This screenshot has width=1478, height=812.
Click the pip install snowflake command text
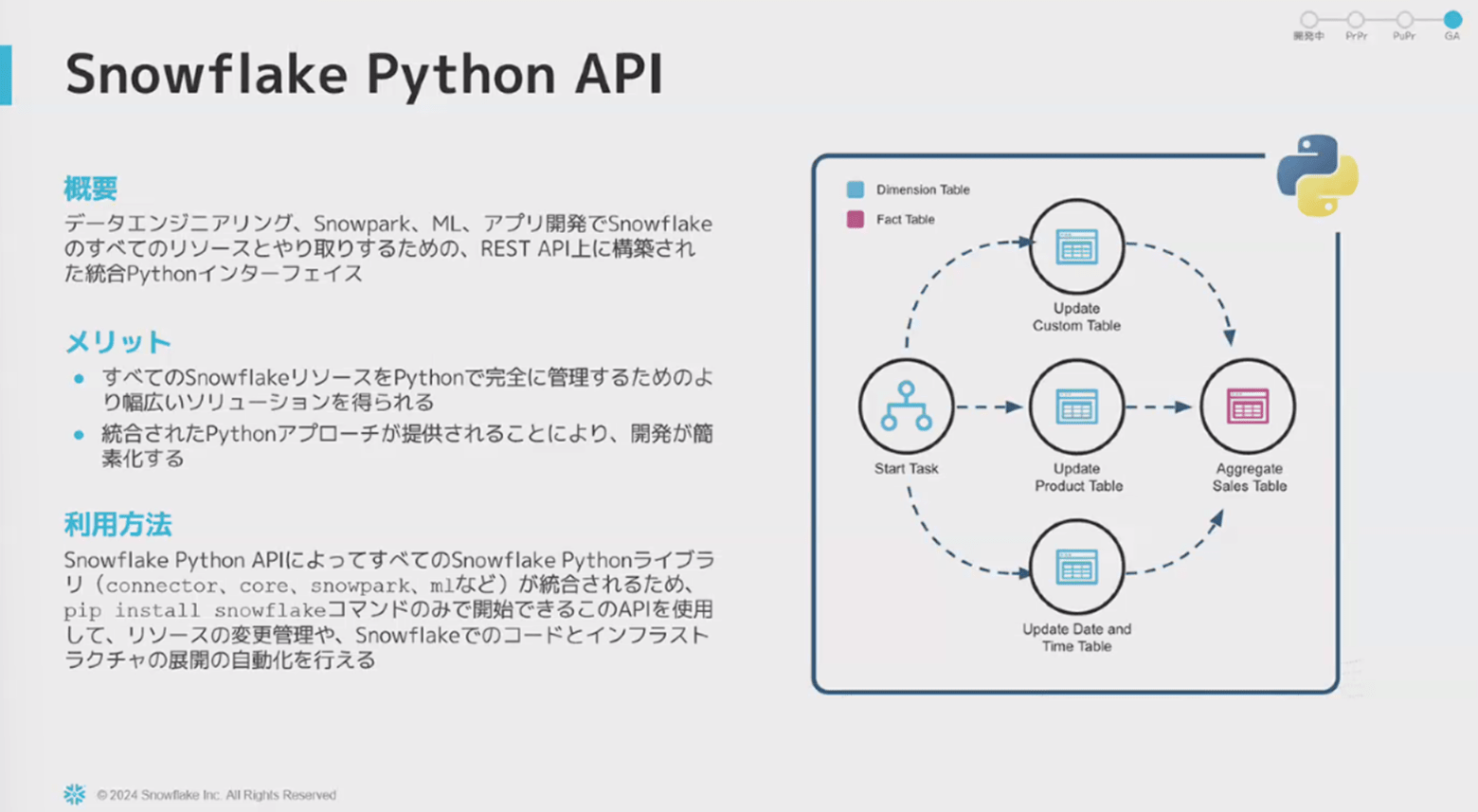coord(195,610)
